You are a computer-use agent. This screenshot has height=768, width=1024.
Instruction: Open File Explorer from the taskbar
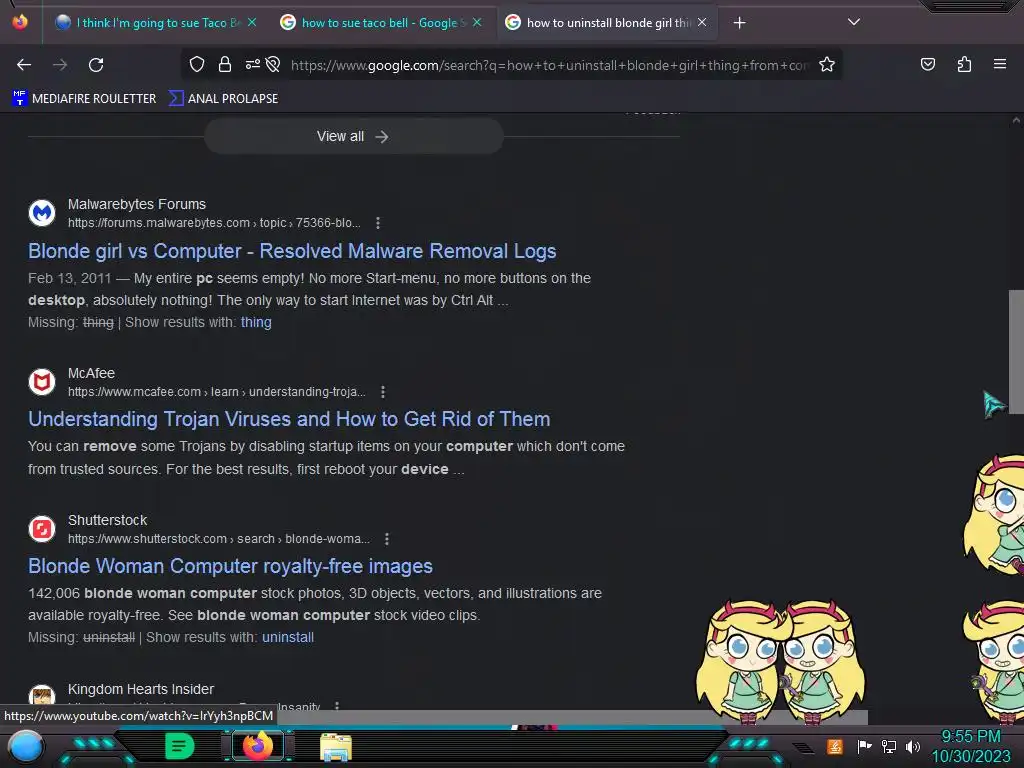click(x=336, y=747)
